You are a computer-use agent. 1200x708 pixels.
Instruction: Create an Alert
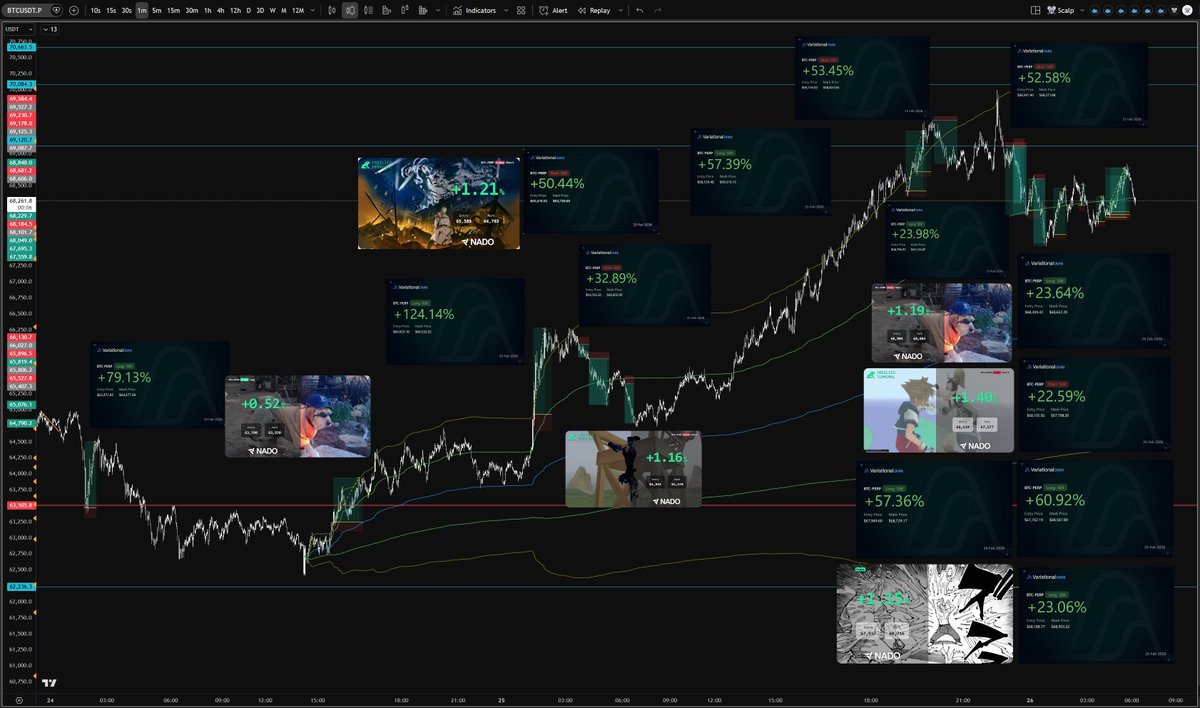click(x=553, y=10)
